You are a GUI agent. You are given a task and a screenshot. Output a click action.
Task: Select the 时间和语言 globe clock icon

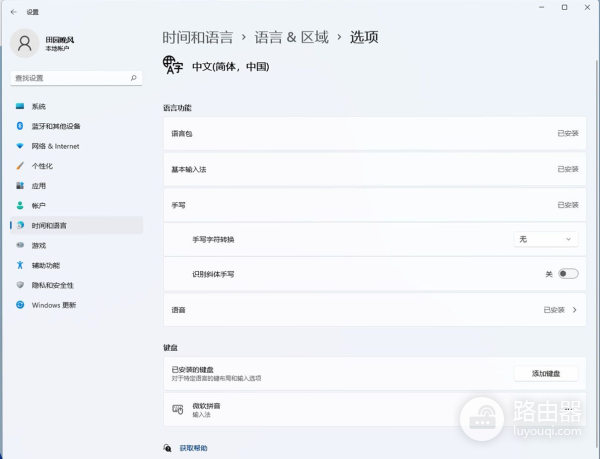click(x=20, y=225)
